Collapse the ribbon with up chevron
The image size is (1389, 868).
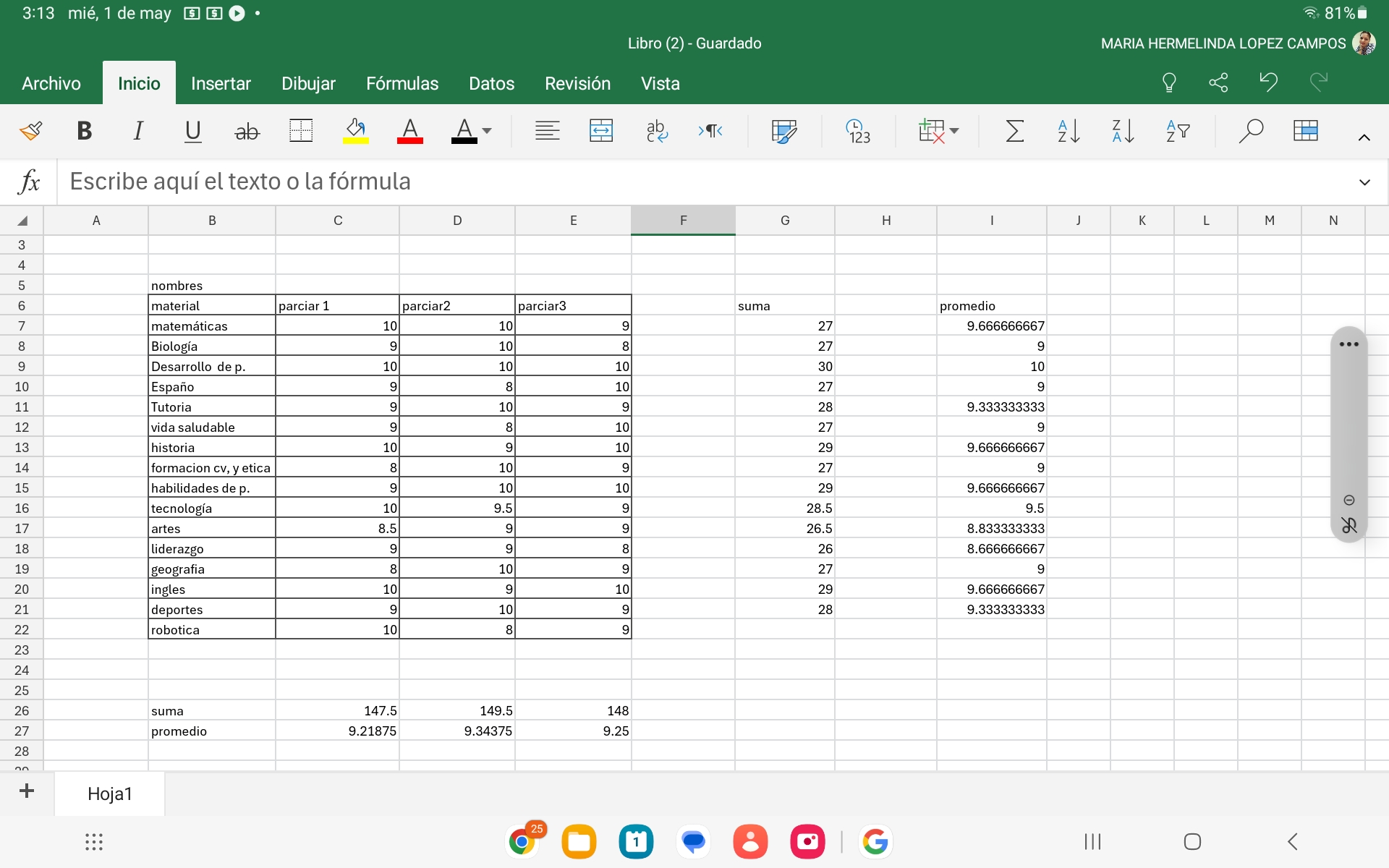1364,137
